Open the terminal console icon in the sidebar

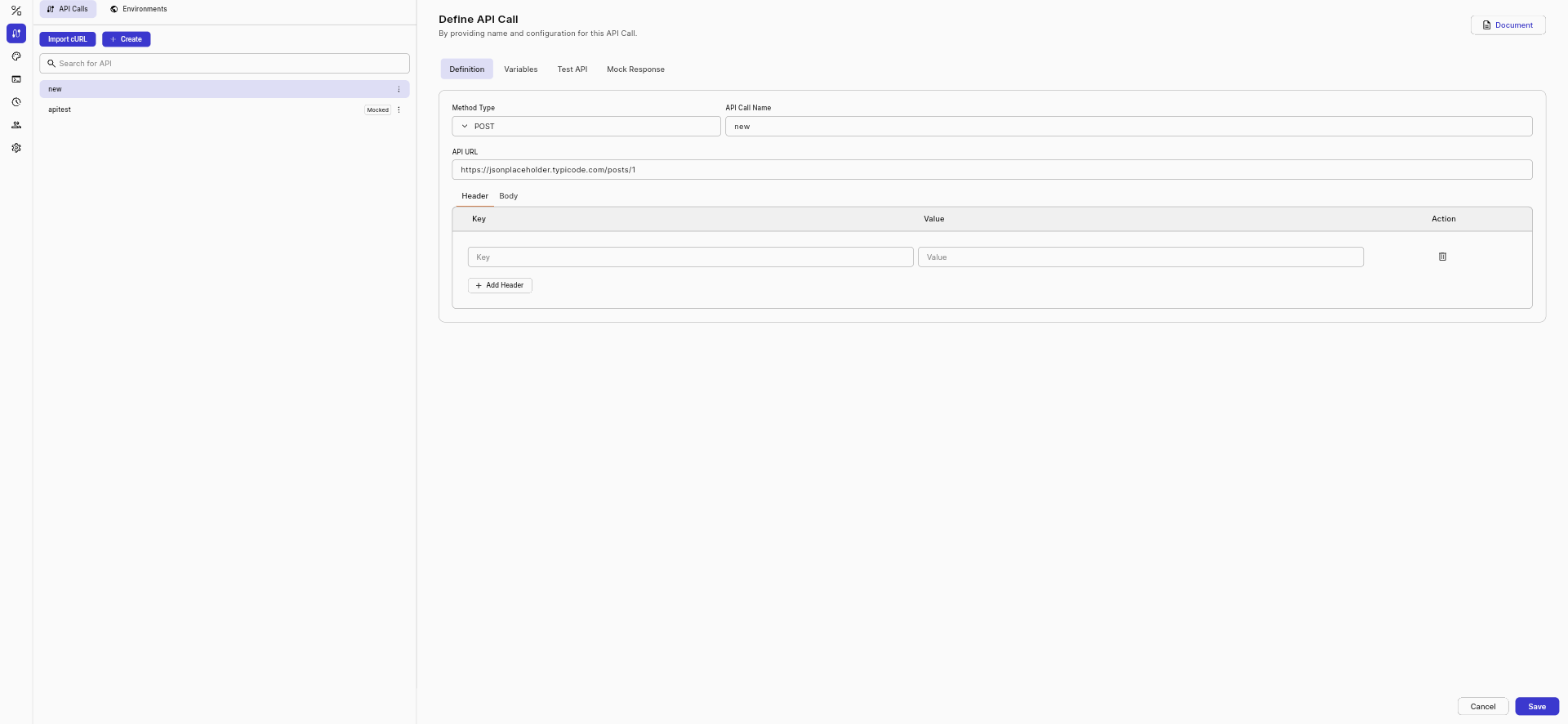(16, 79)
